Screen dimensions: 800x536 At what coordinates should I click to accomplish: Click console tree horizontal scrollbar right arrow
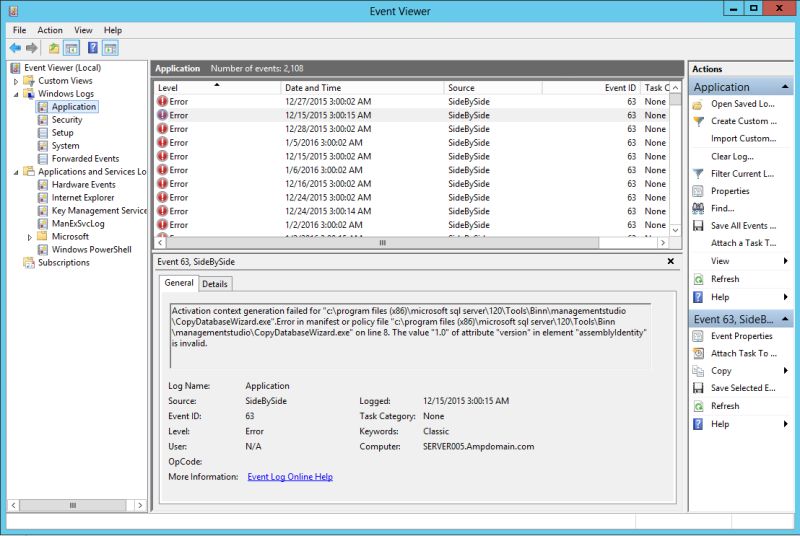140,505
